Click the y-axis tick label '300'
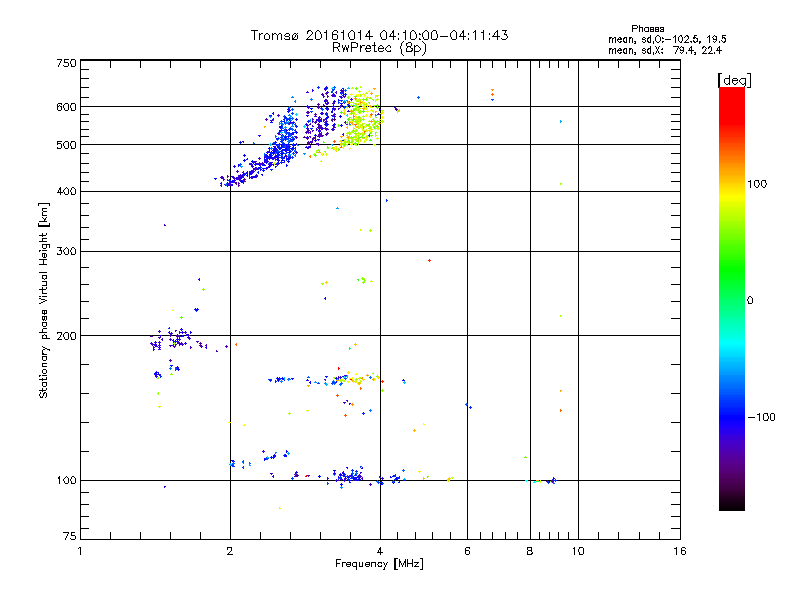Viewport: 800px width, 600px height. 66,252
